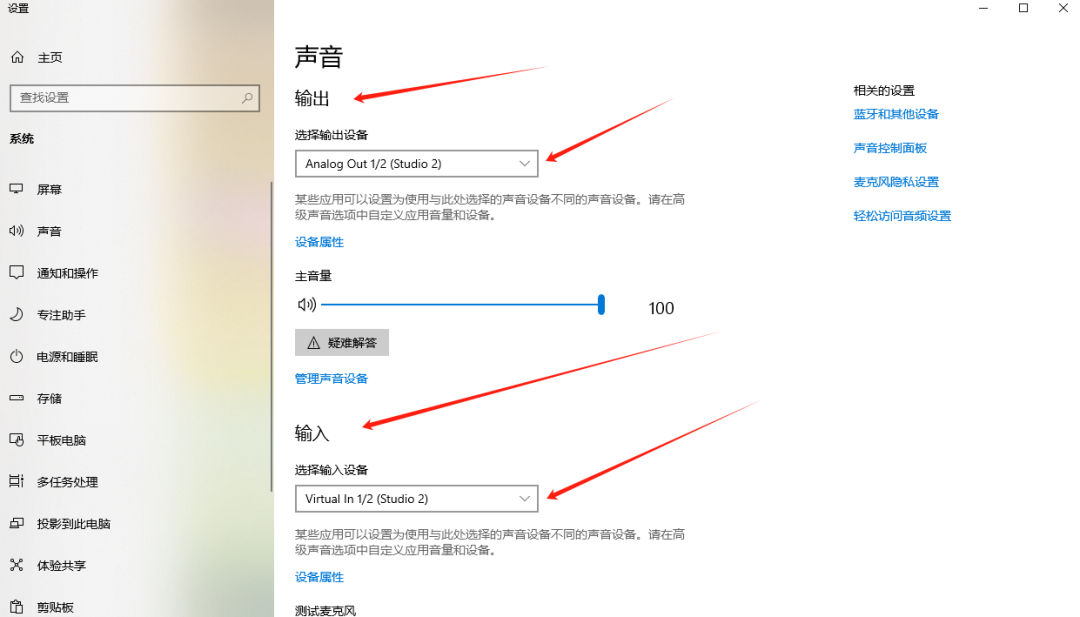Click the 剪贴板 clipboard icon
Viewport: 1080px width, 617px height.
point(17,607)
